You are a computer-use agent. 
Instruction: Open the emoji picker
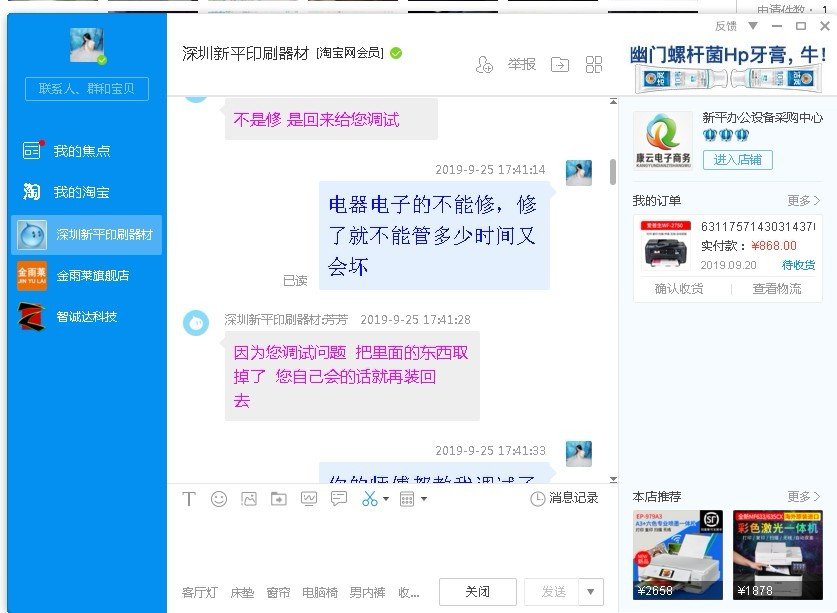(x=219, y=499)
